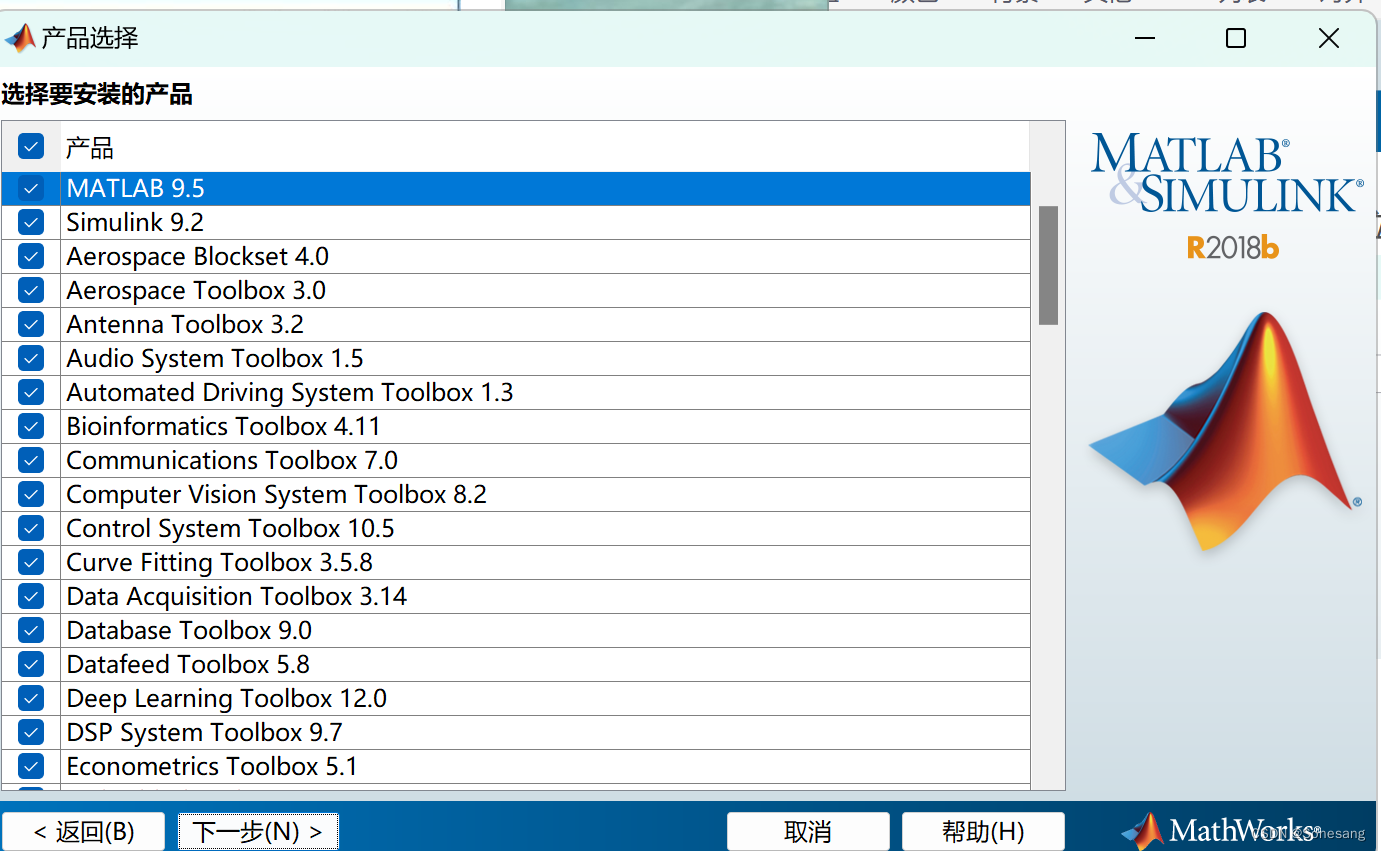The width and height of the screenshot is (1381, 851).
Task: Uncheck the Simulink 9.2 checkbox
Action: (31, 222)
